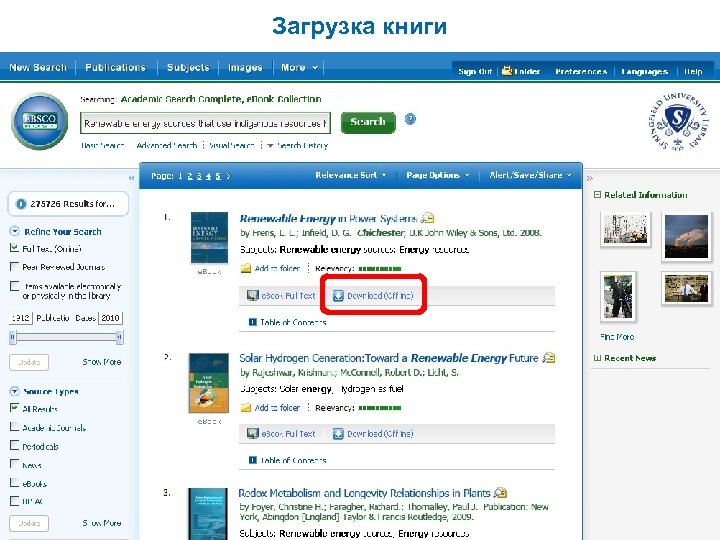Enable Periodicals checkbox

click(14, 445)
